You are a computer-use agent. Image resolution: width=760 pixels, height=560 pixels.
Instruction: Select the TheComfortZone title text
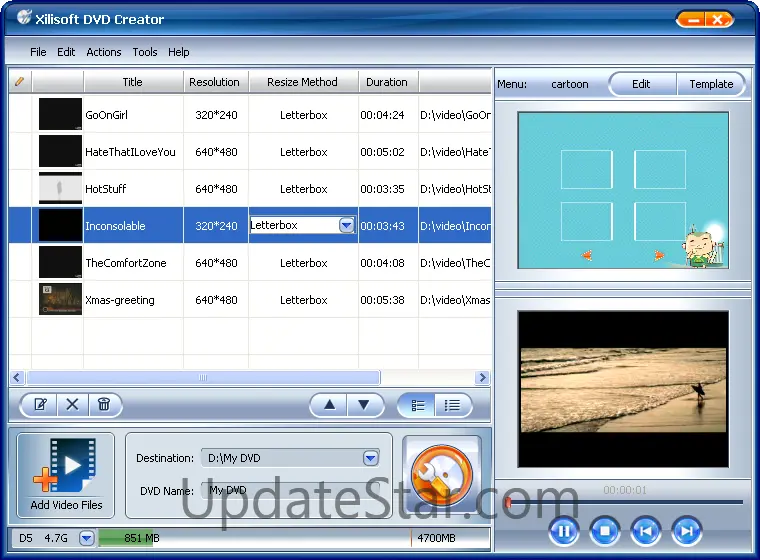click(x=126, y=263)
